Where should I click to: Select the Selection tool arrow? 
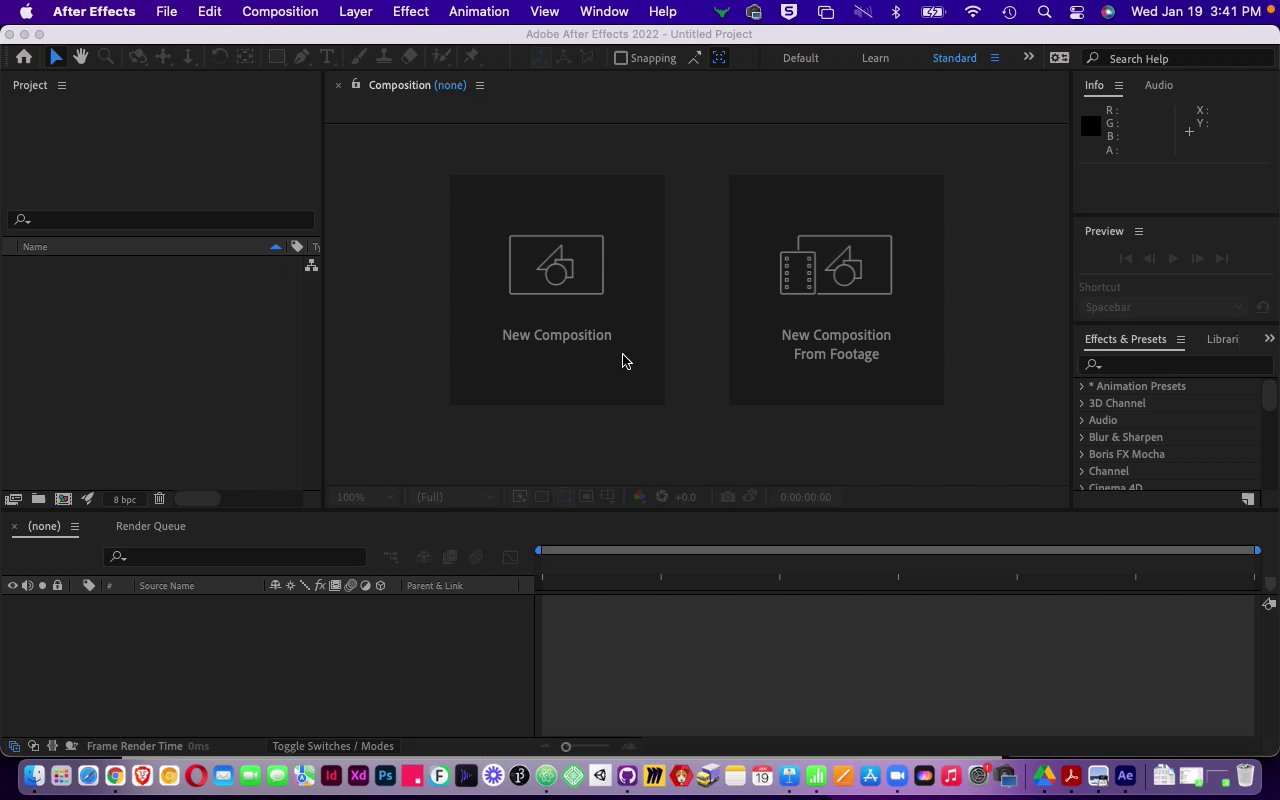coord(56,57)
